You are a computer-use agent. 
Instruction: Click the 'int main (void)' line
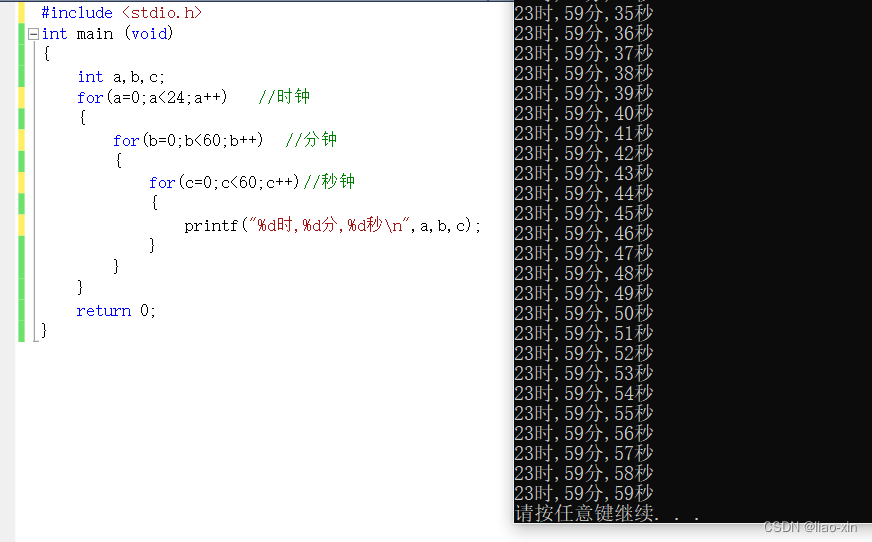(107, 34)
